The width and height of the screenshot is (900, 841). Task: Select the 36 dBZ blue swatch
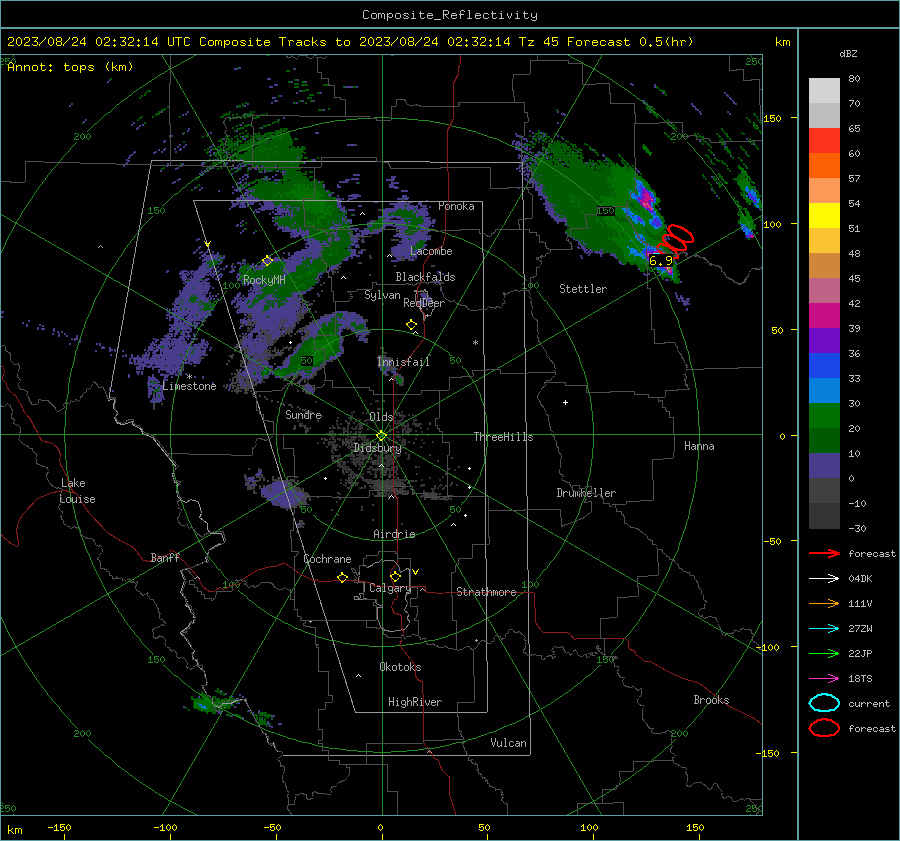click(824, 365)
